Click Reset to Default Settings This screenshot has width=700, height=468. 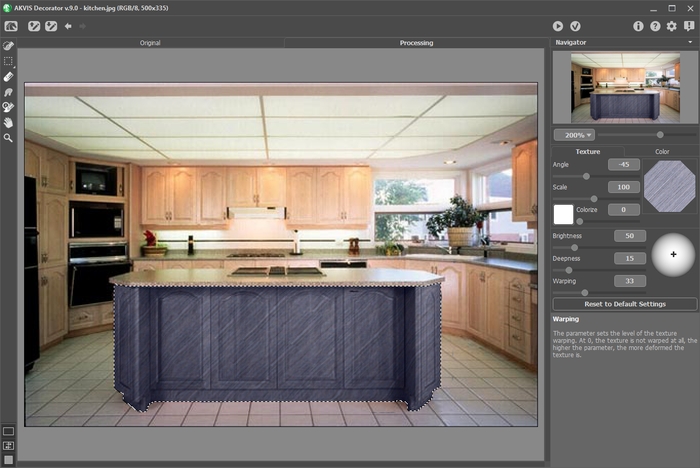pyautogui.click(x=625, y=304)
